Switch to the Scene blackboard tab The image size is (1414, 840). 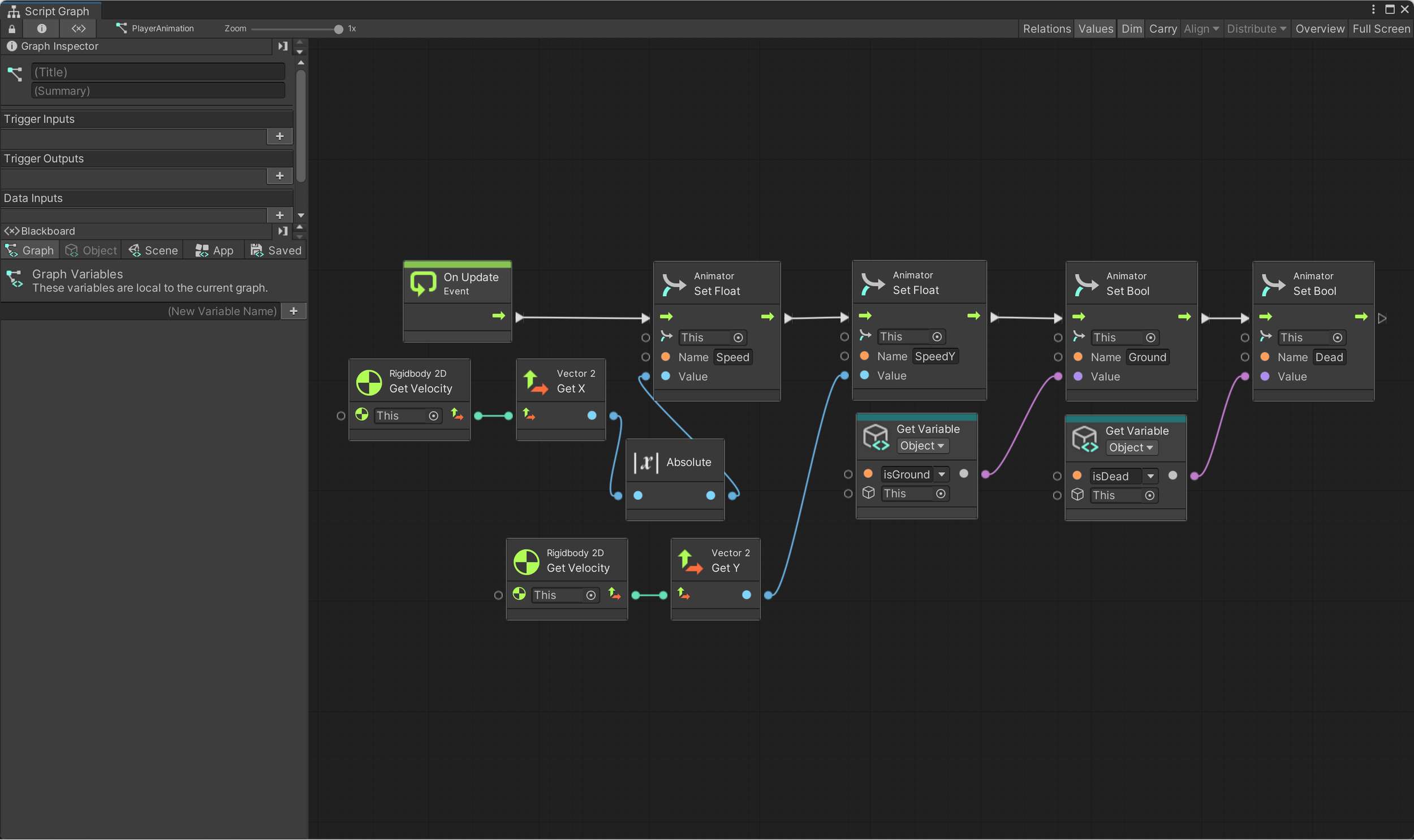153,251
